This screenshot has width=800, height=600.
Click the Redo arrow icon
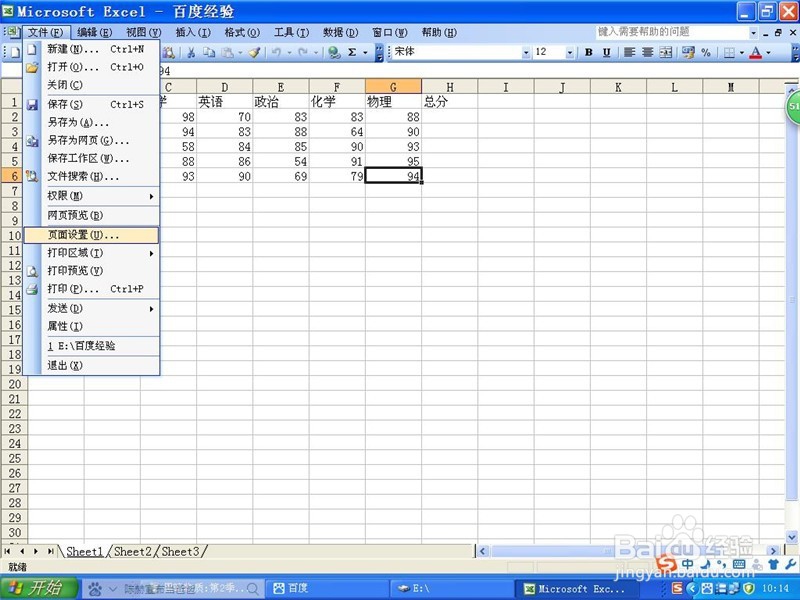[x=303, y=52]
